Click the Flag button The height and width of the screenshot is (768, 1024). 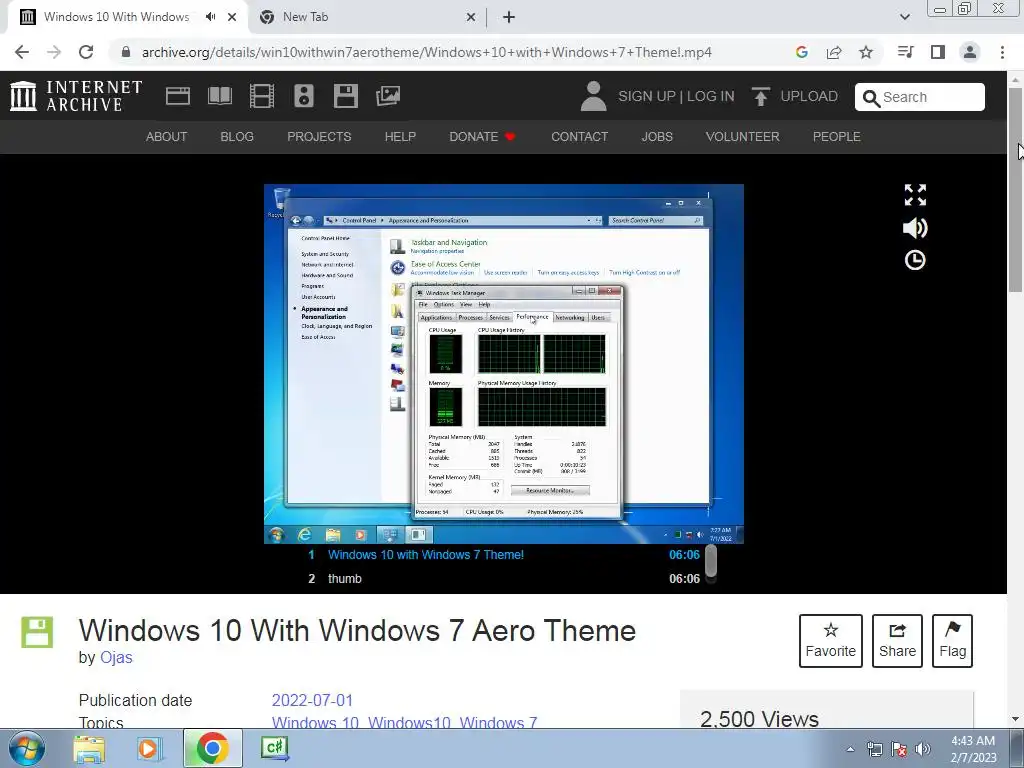pos(952,641)
